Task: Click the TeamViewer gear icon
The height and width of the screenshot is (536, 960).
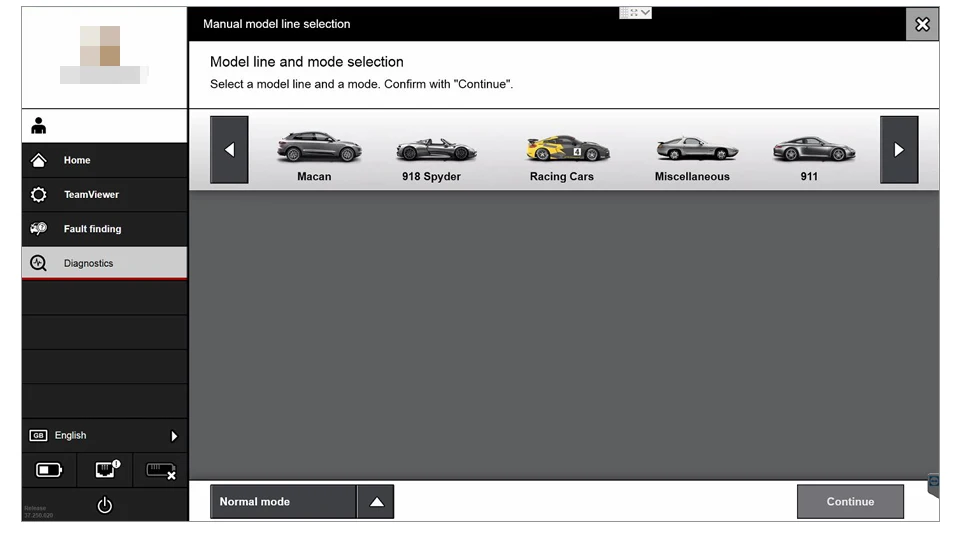Action: [39, 195]
